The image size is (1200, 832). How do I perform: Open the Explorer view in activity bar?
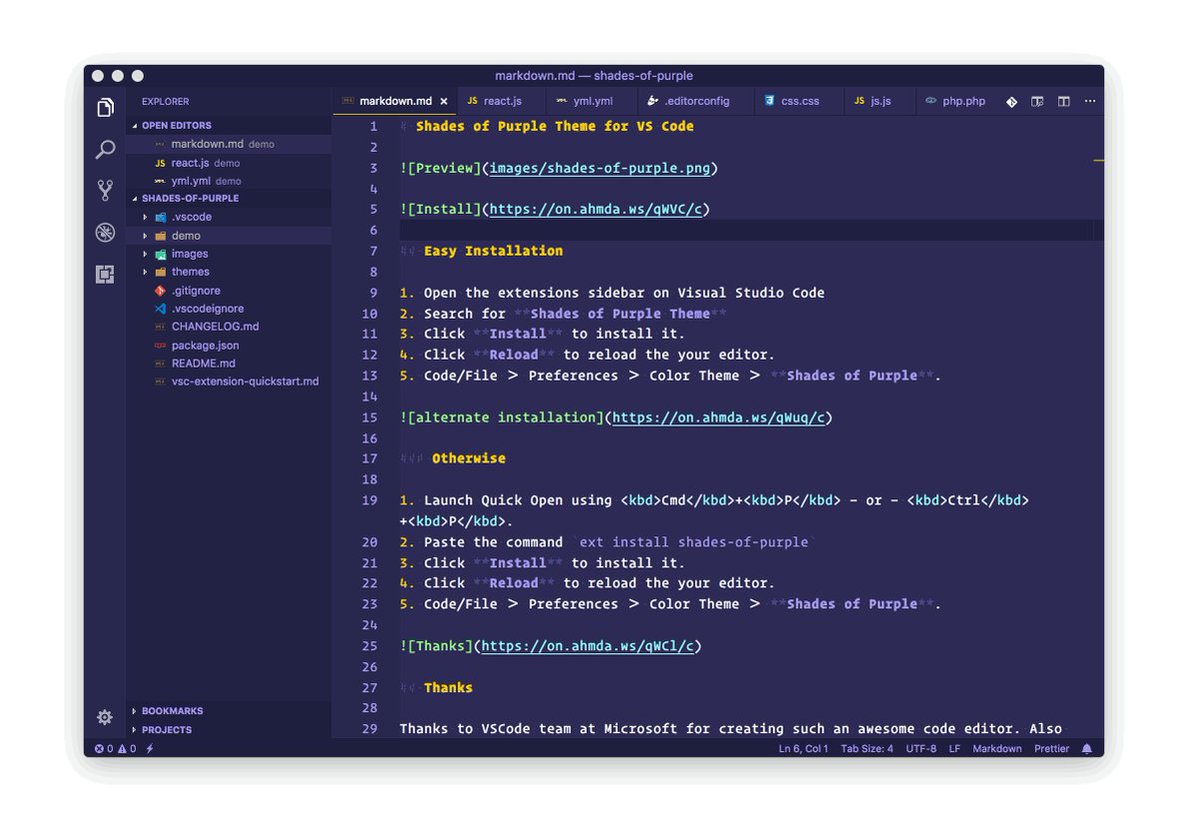point(105,107)
